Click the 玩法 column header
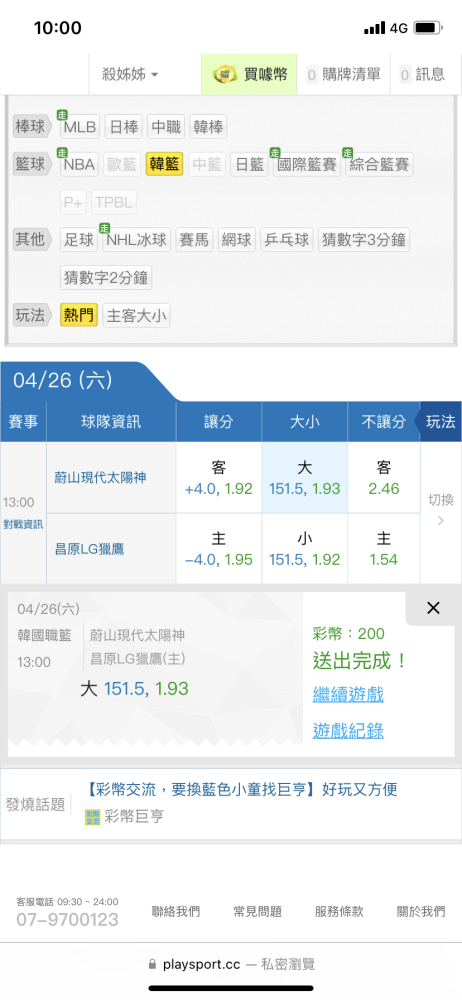This screenshot has height=1000, width=462. click(x=440, y=422)
